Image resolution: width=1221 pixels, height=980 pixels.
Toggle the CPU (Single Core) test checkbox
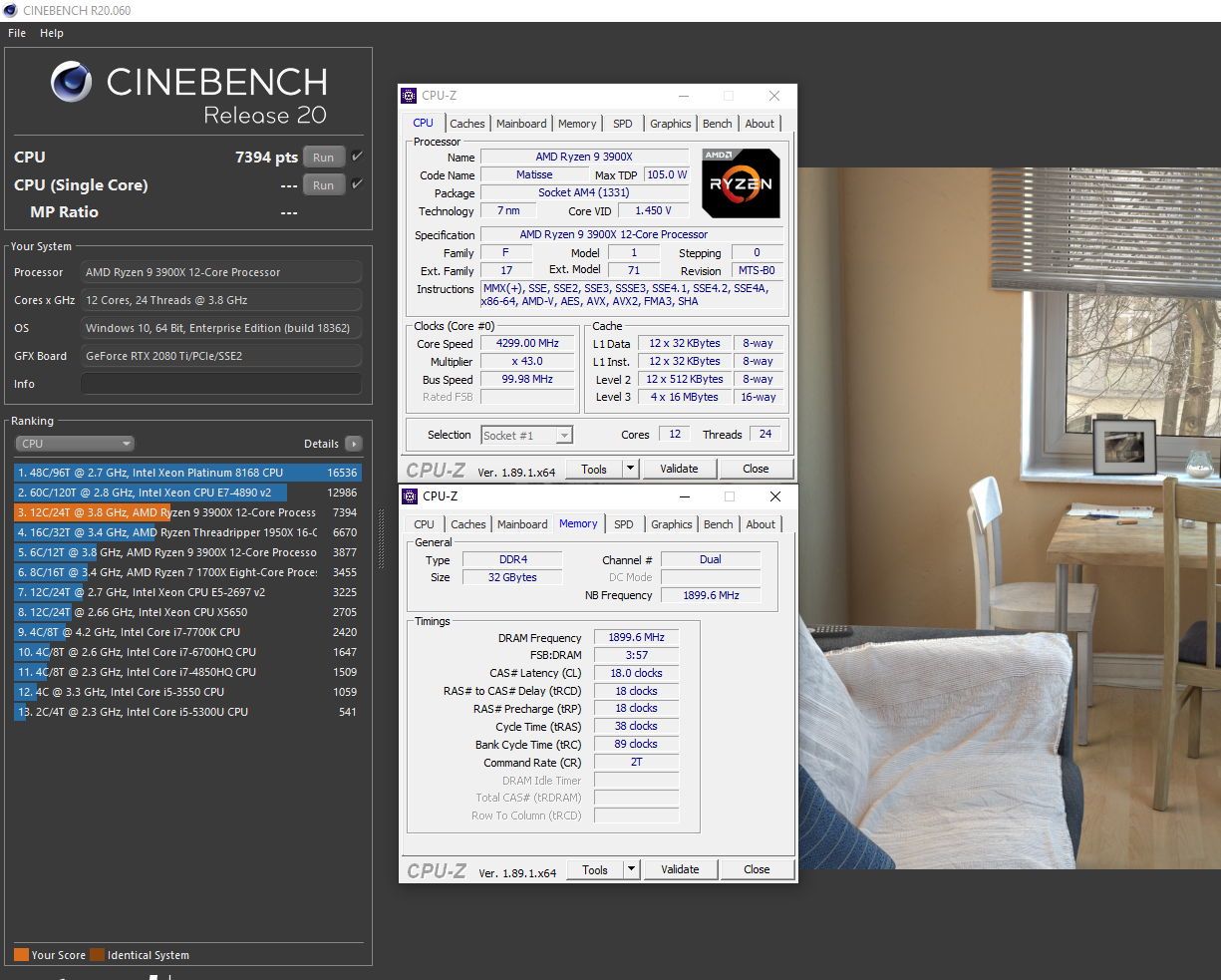(357, 184)
